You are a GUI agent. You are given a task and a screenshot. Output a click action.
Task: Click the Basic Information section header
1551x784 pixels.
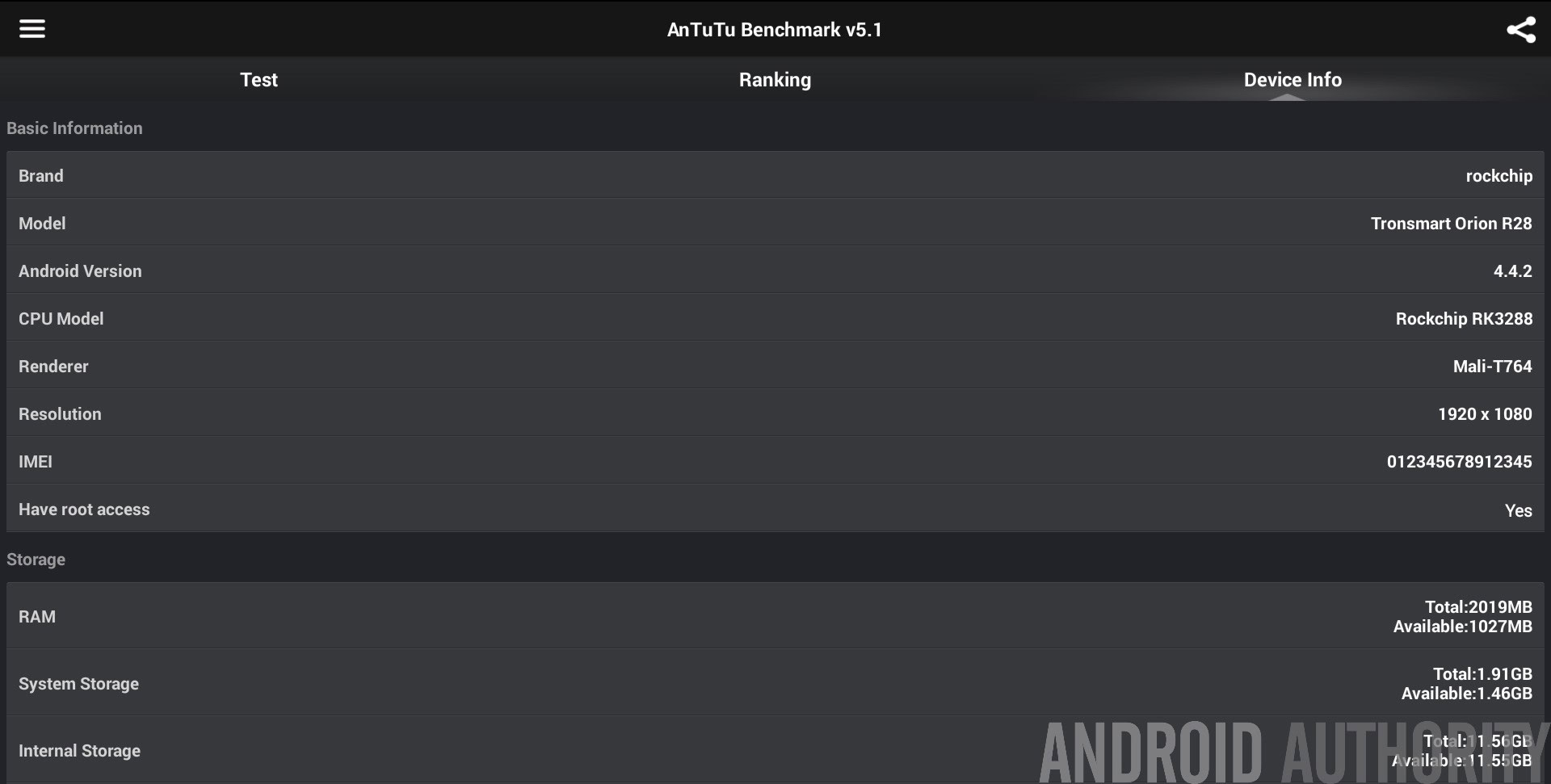pos(74,128)
